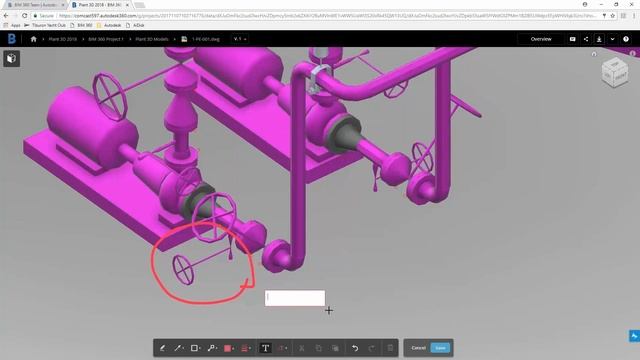Open the comments panel icon

coord(573,39)
